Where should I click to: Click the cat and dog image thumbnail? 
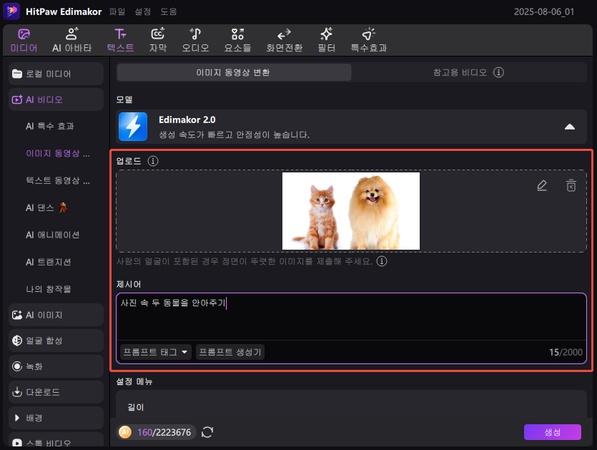tap(351, 211)
